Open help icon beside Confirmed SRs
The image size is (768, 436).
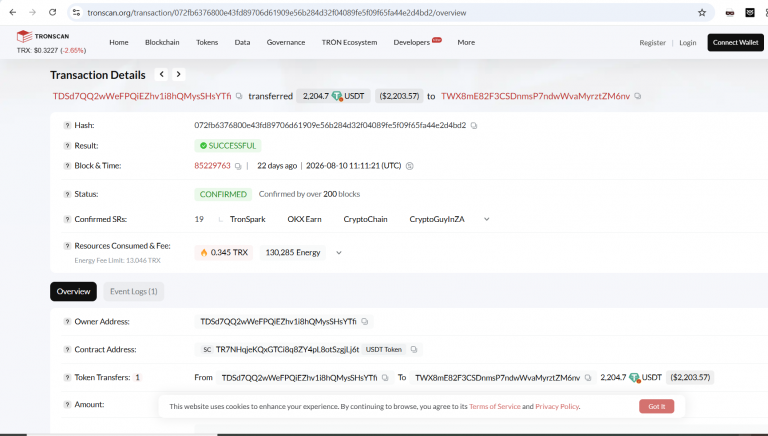point(67,219)
